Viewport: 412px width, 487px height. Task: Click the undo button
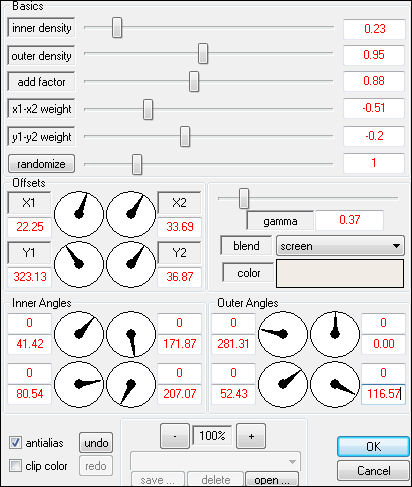(96, 443)
